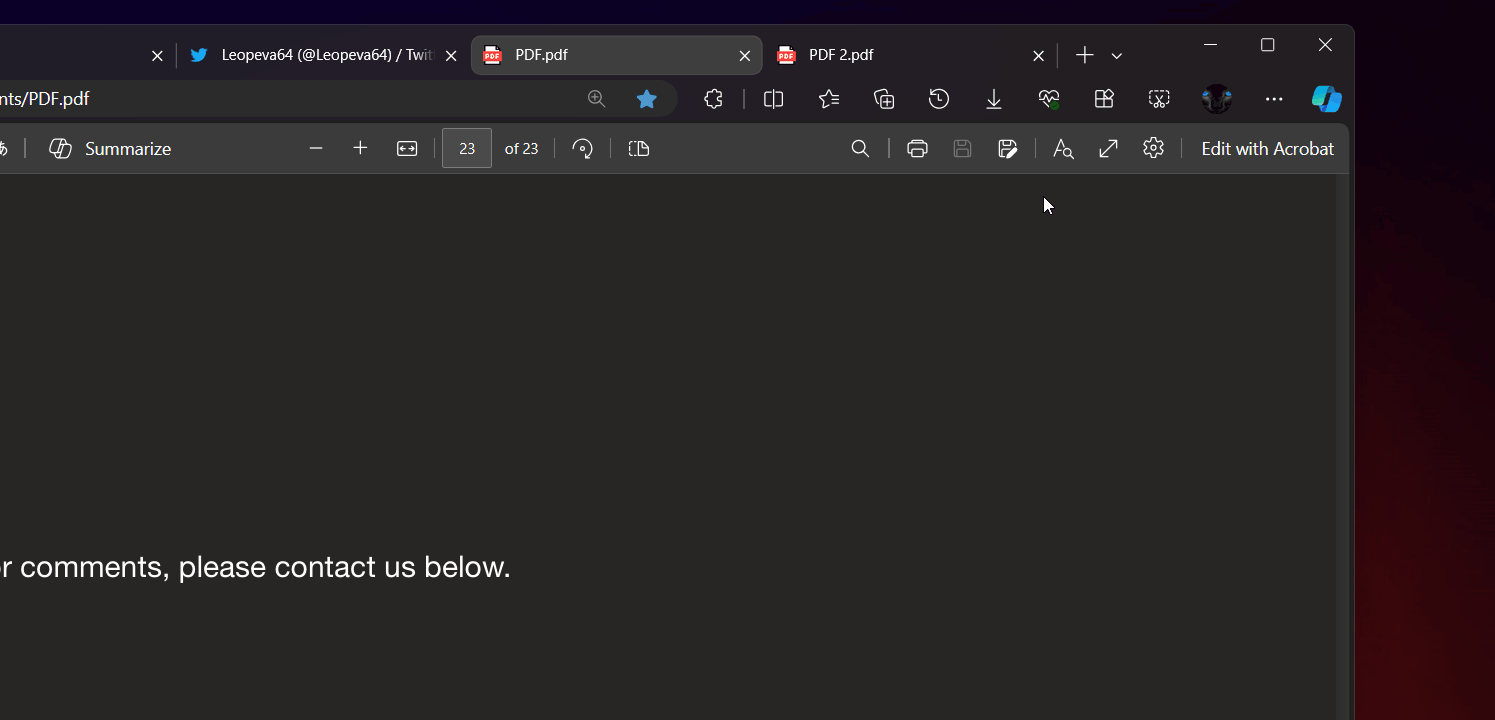The height and width of the screenshot is (720, 1495).
Task: Toggle fit to width view
Action: tap(407, 149)
